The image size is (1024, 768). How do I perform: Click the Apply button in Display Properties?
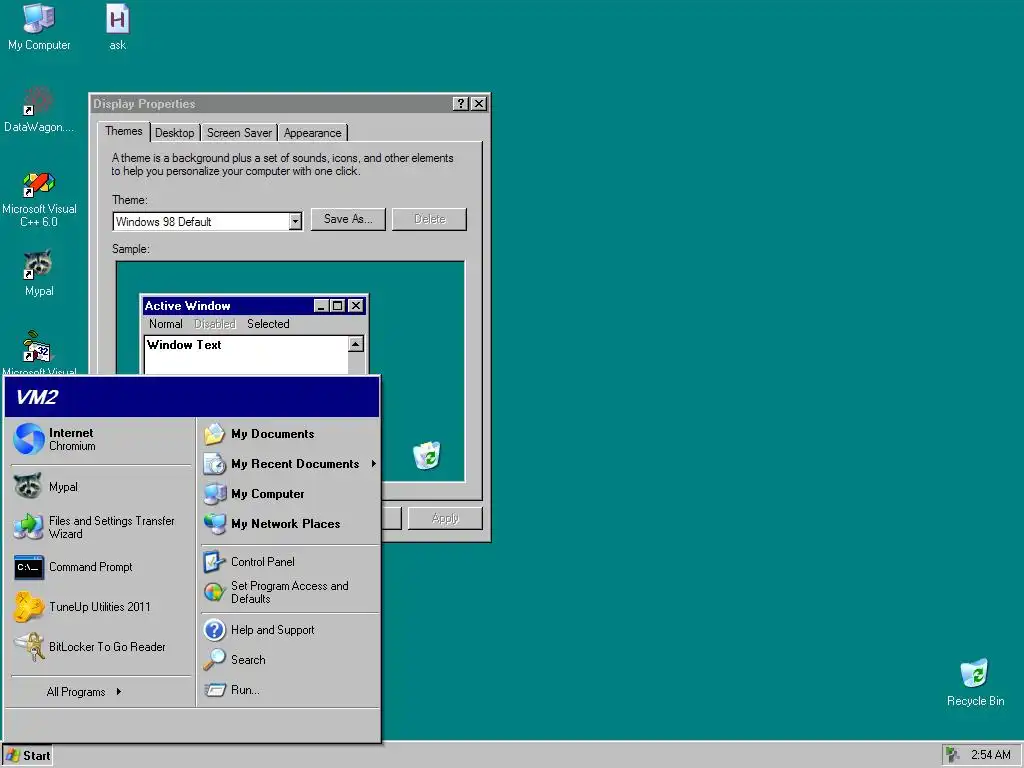coord(445,519)
